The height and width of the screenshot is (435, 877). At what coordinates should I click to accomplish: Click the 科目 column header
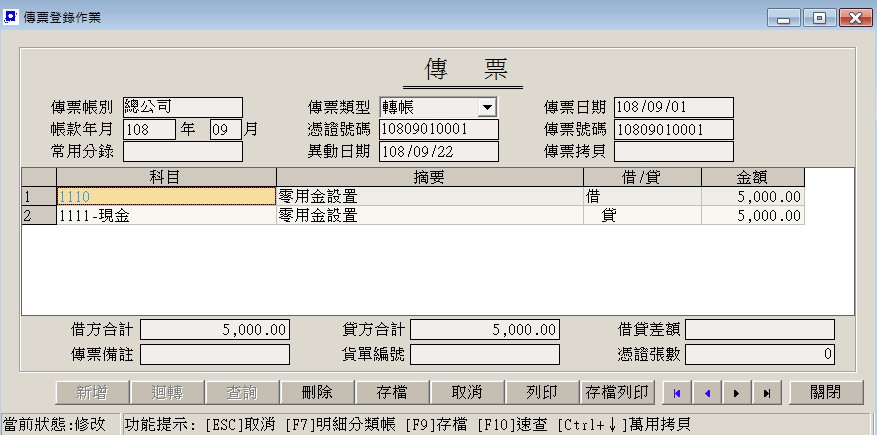166,177
